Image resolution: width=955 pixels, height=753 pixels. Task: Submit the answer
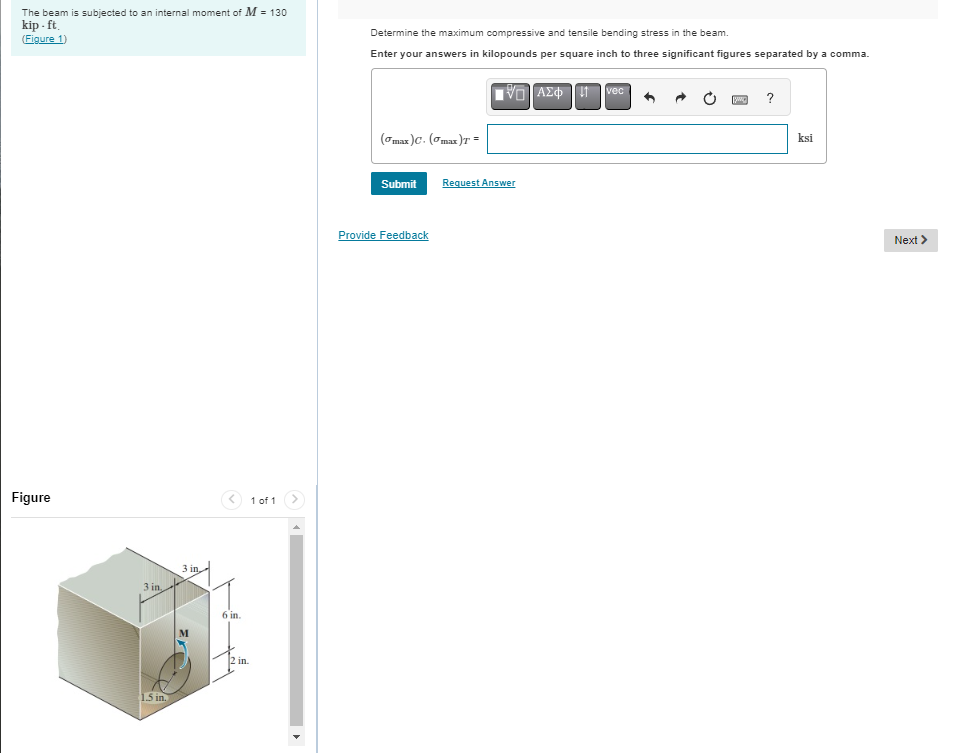[399, 183]
